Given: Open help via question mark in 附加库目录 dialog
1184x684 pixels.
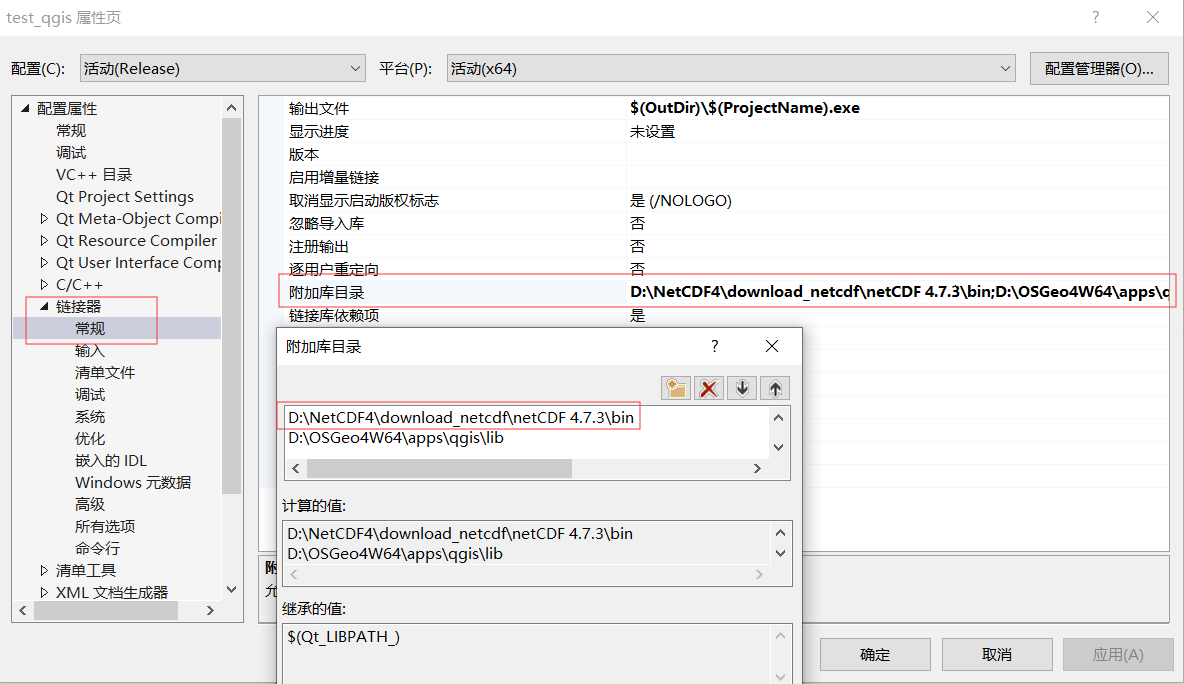Looking at the screenshot, I should tap(714, 346).
